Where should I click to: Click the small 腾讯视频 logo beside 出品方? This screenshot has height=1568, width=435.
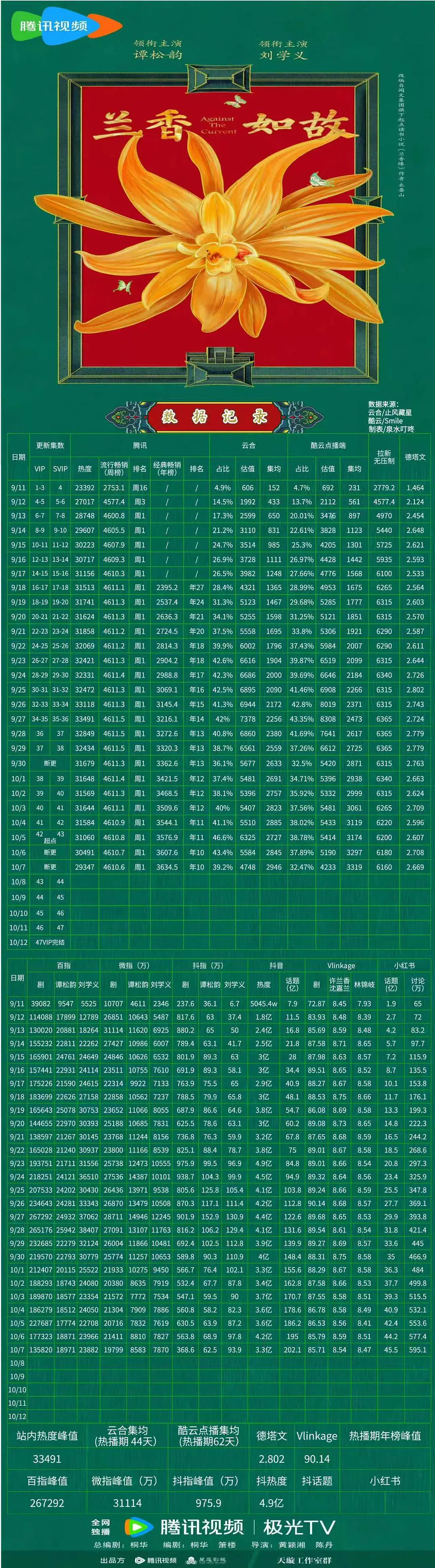click(156, 1560)
